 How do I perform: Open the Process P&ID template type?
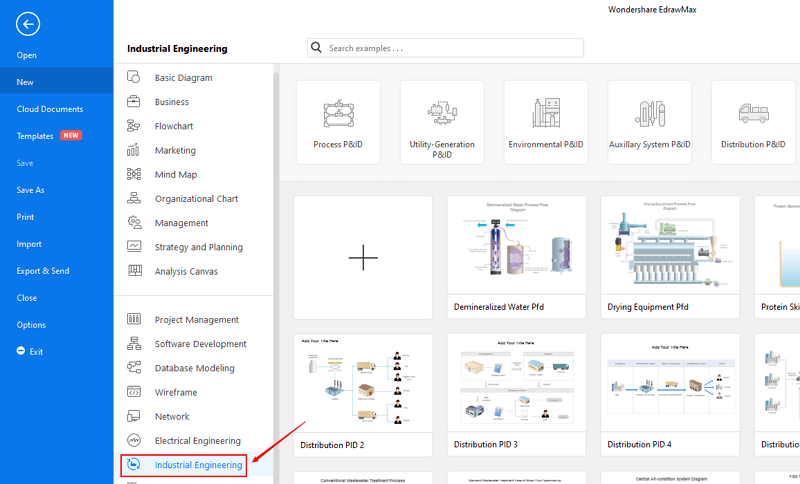[x=338, y=122]
